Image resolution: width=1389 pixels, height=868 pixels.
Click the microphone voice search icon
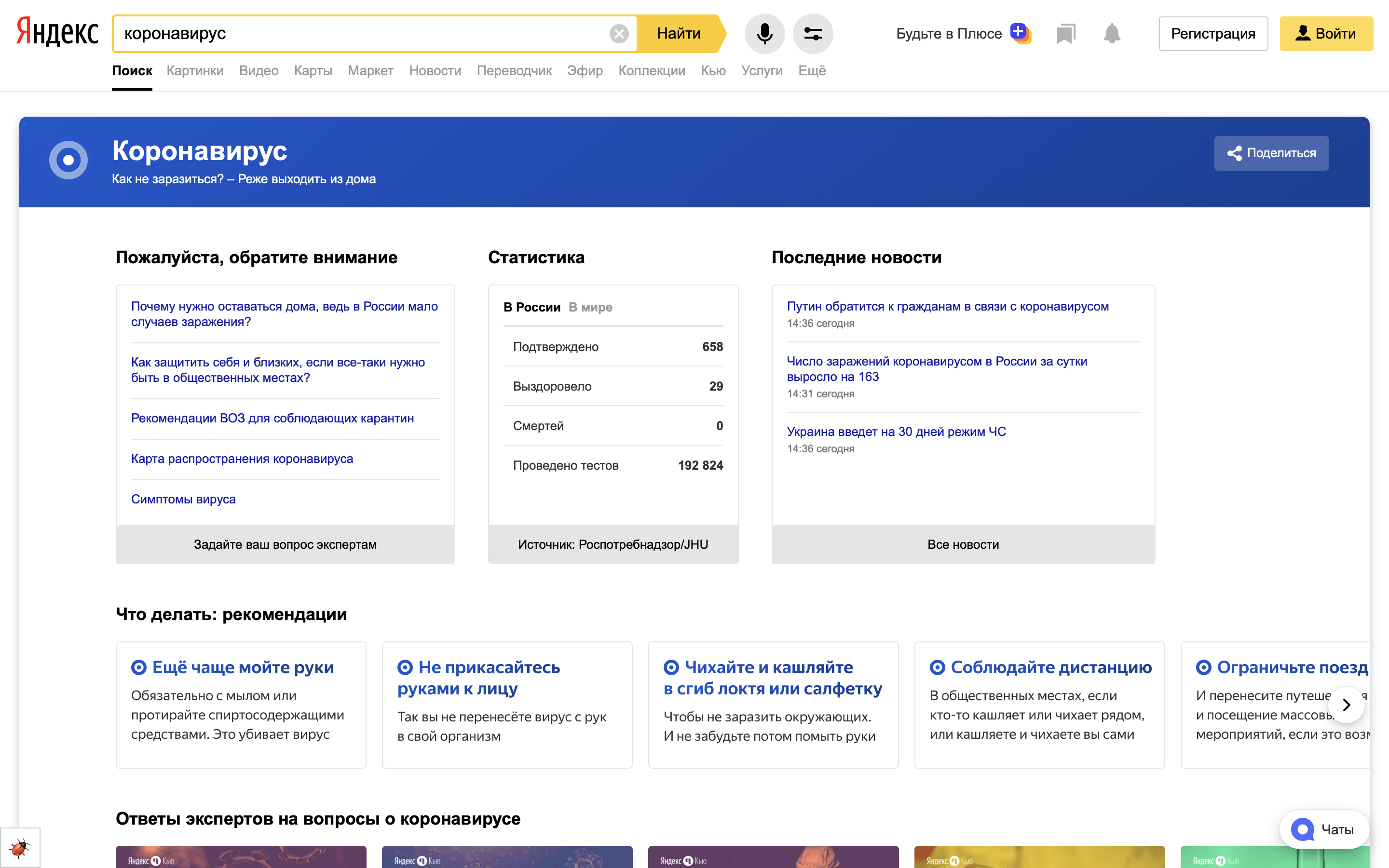pos(764,33)
